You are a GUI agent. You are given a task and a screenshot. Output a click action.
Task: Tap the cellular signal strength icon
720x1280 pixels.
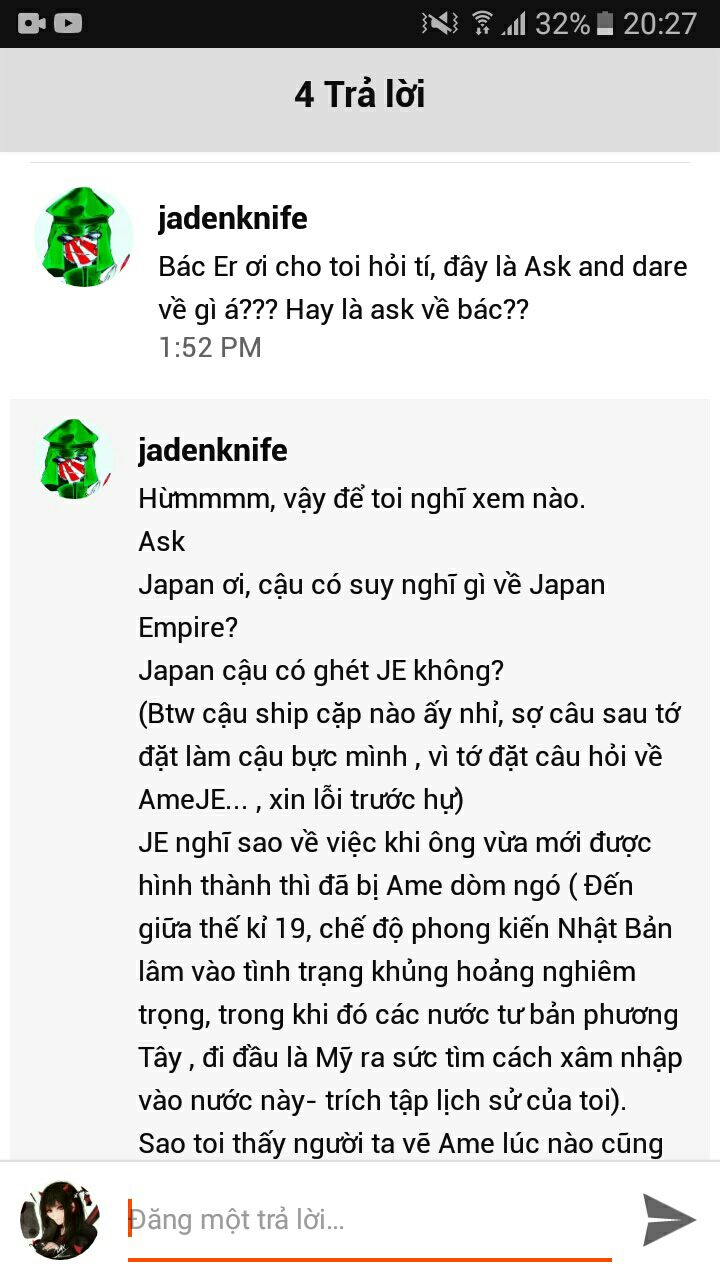(514, 22)
